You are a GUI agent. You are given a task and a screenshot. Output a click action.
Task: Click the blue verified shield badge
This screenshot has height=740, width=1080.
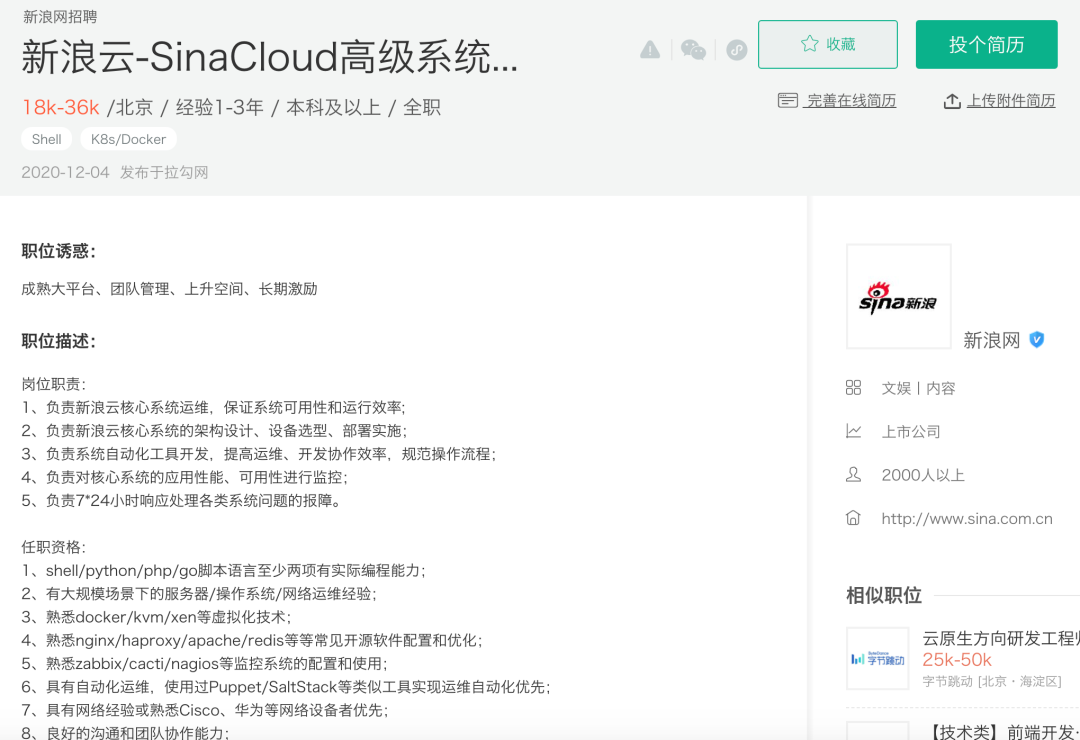[1037, 340]
